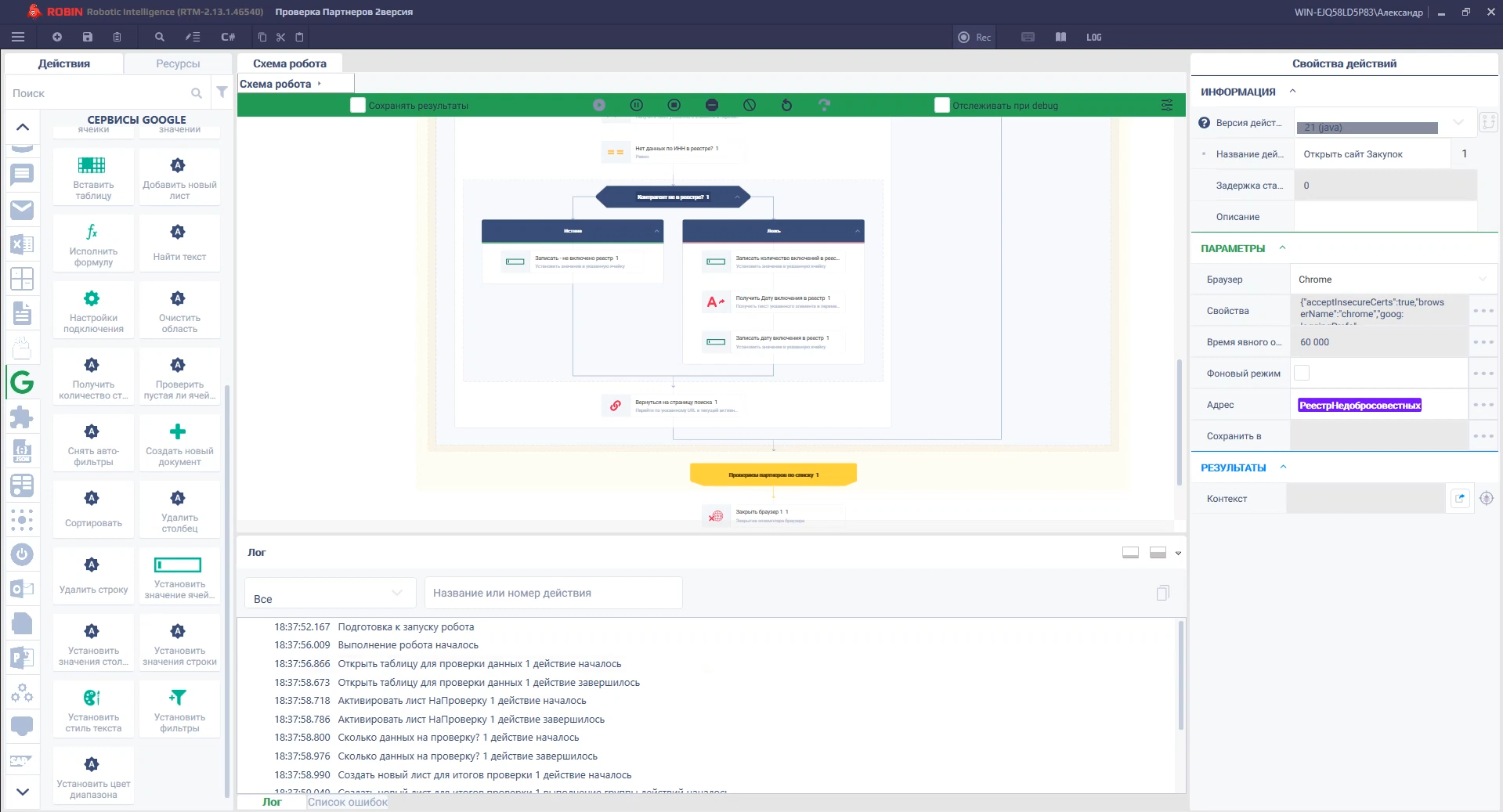Image resolution: width=1503 pixels, height=812 pixels.
Task: Click the Контекст result export icon
Action: pyautogui.click(x=1460, y=498)
